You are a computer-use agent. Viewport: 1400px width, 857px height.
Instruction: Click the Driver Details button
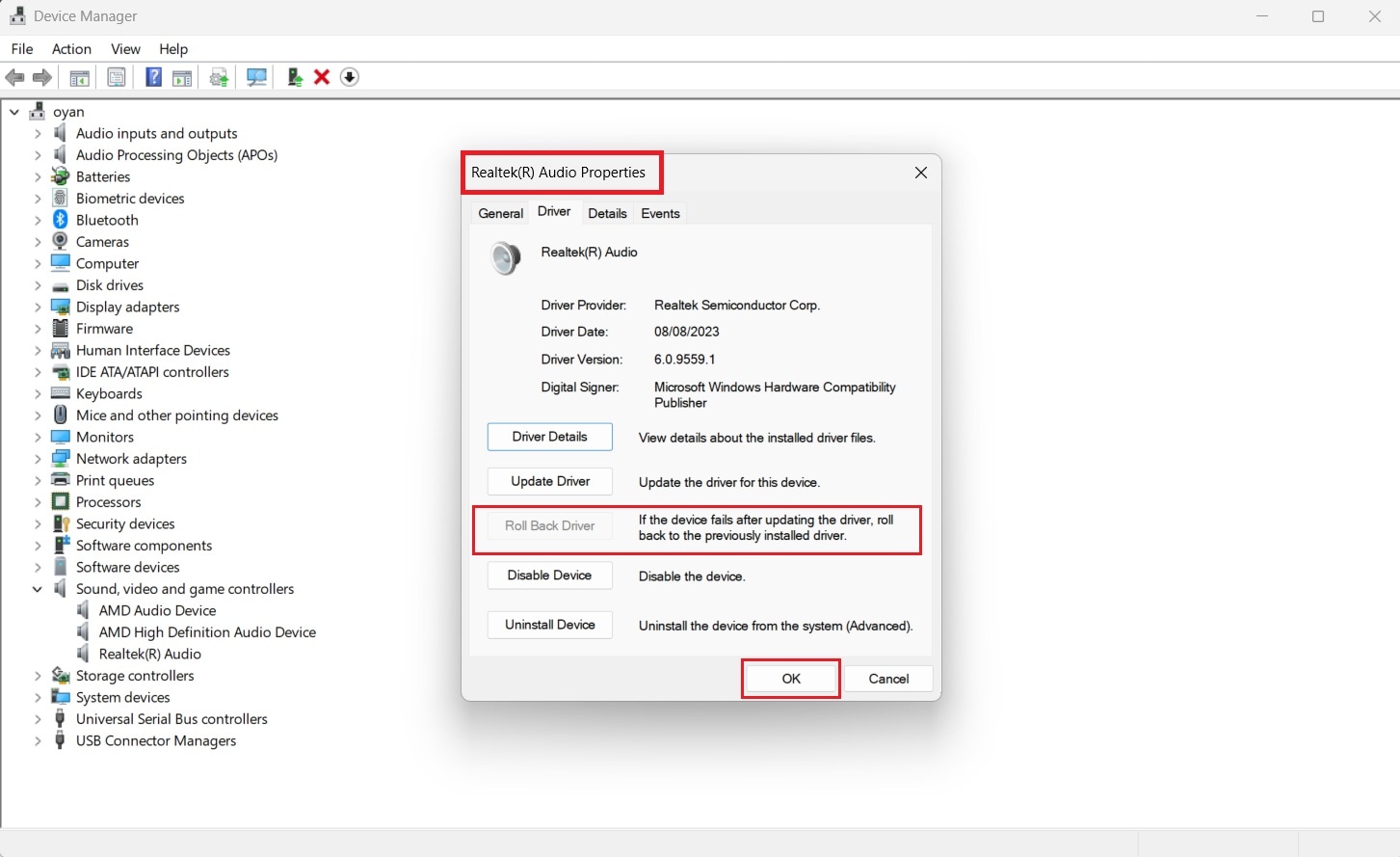pos(550,437)
